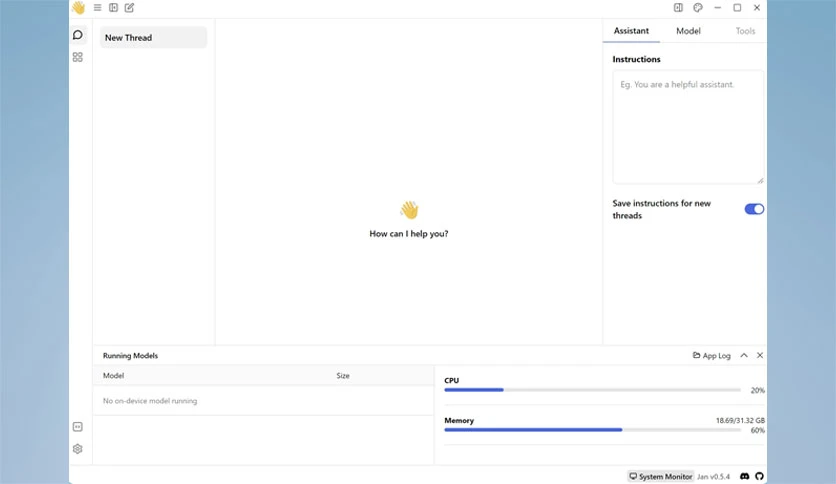Switch to the Model tab
836x484 pixels.
pyautogui.click(x=688, y=31)
